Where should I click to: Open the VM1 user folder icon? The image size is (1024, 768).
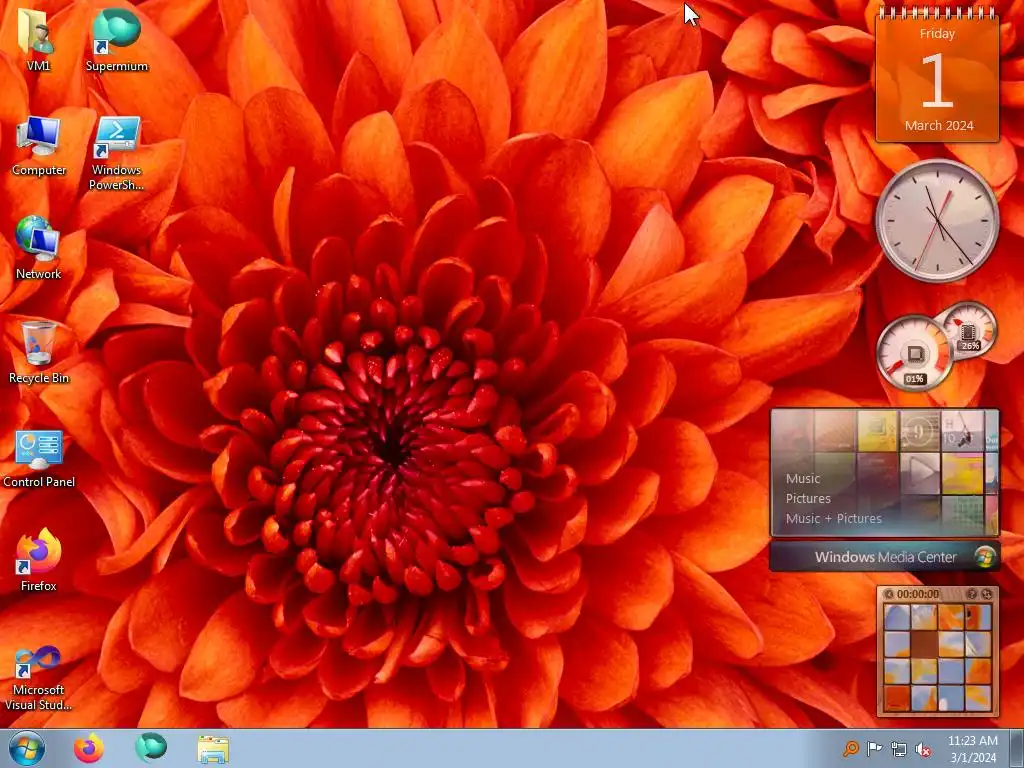pos(38,39)
